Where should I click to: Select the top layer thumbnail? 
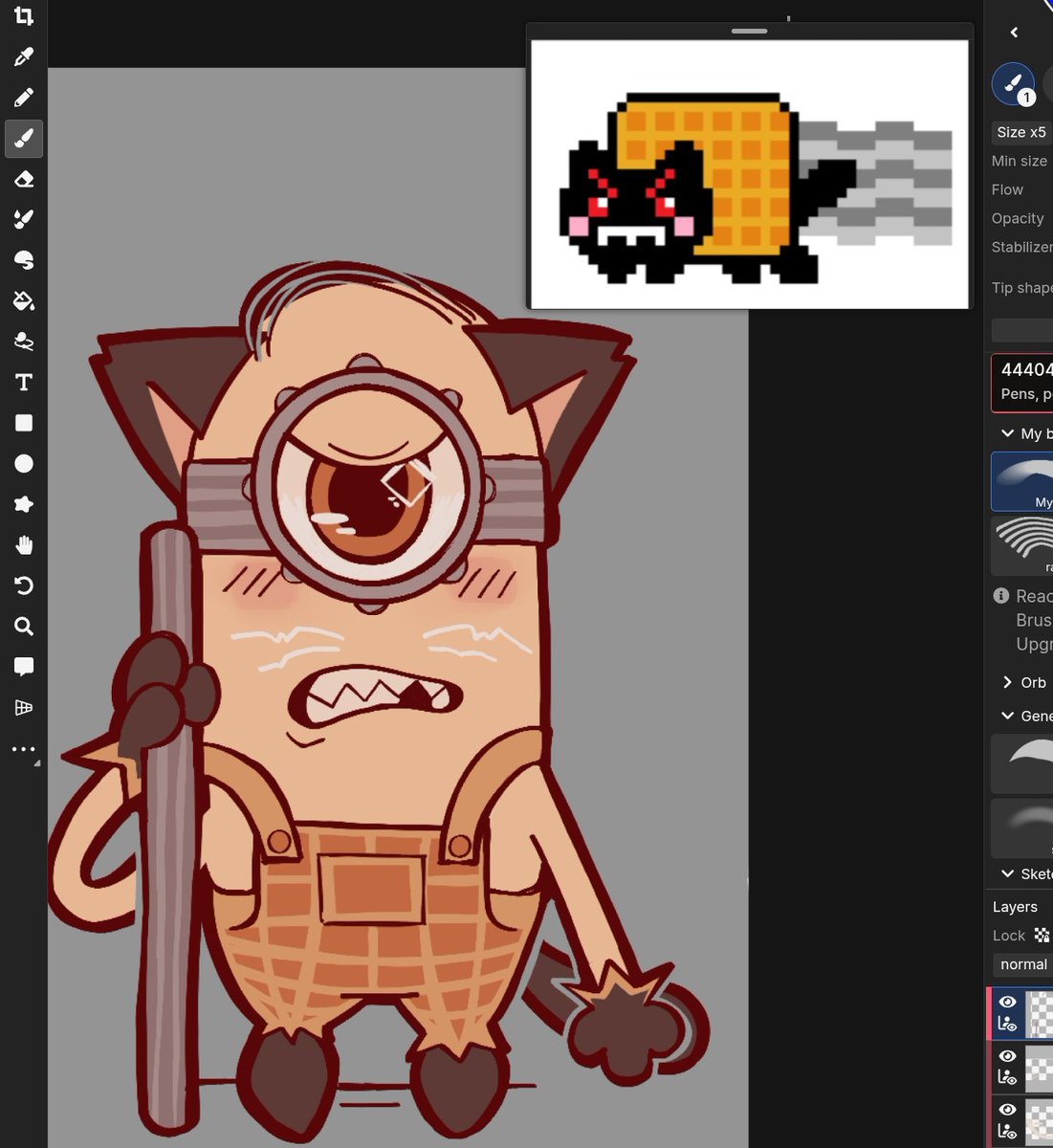click(1040, 1013)
